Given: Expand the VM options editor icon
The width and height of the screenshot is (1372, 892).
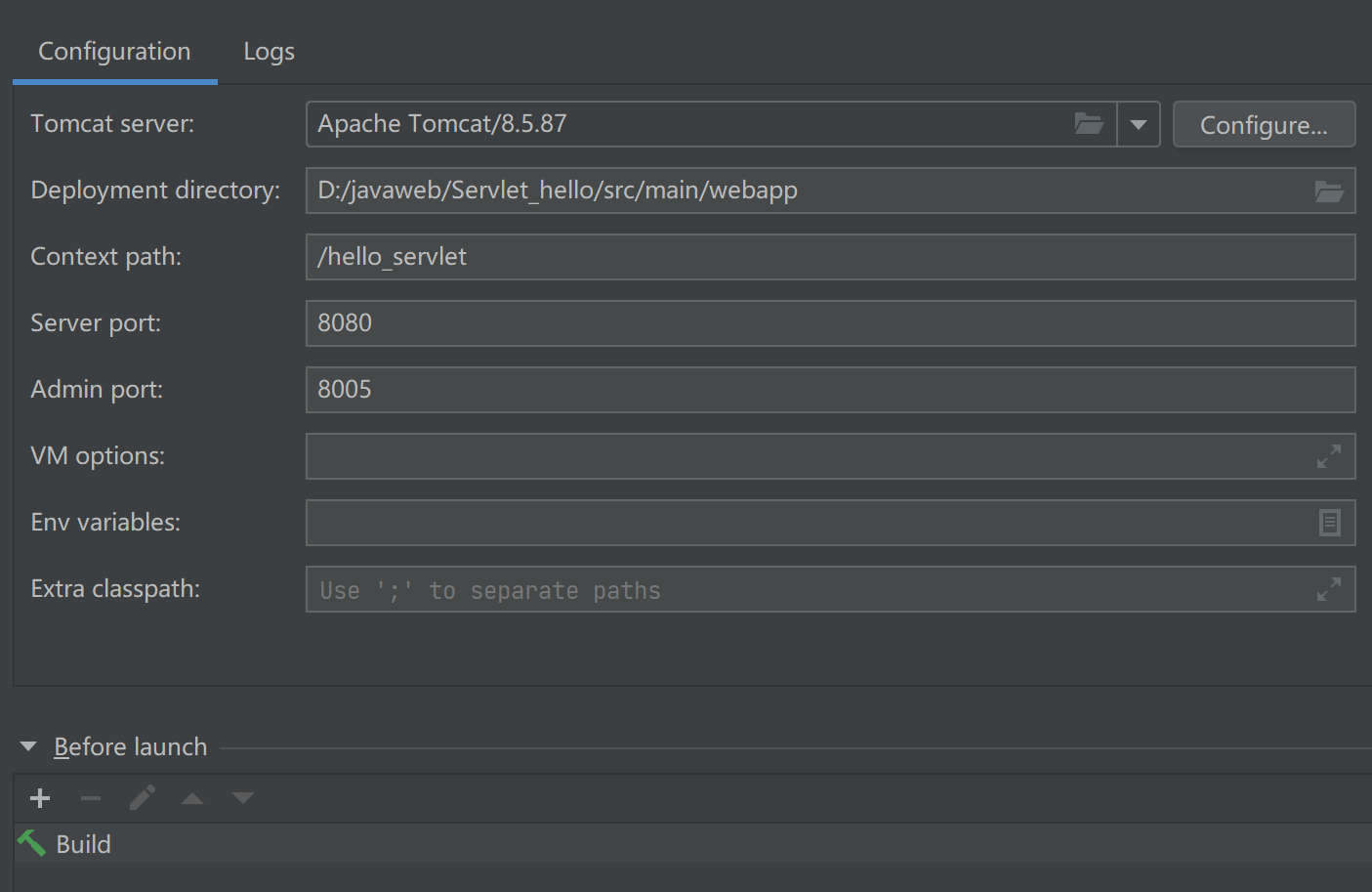Looking at the screenshot, I should tap(1329, 456).
